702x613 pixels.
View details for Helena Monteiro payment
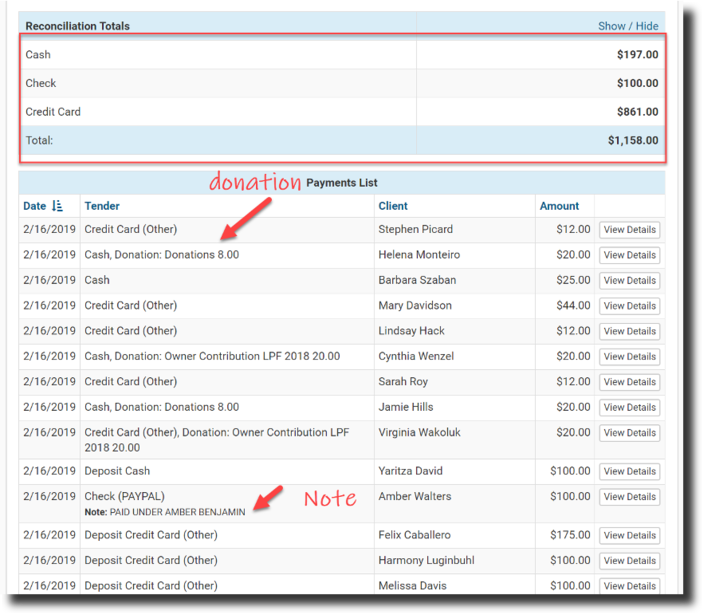pos(629,255)
